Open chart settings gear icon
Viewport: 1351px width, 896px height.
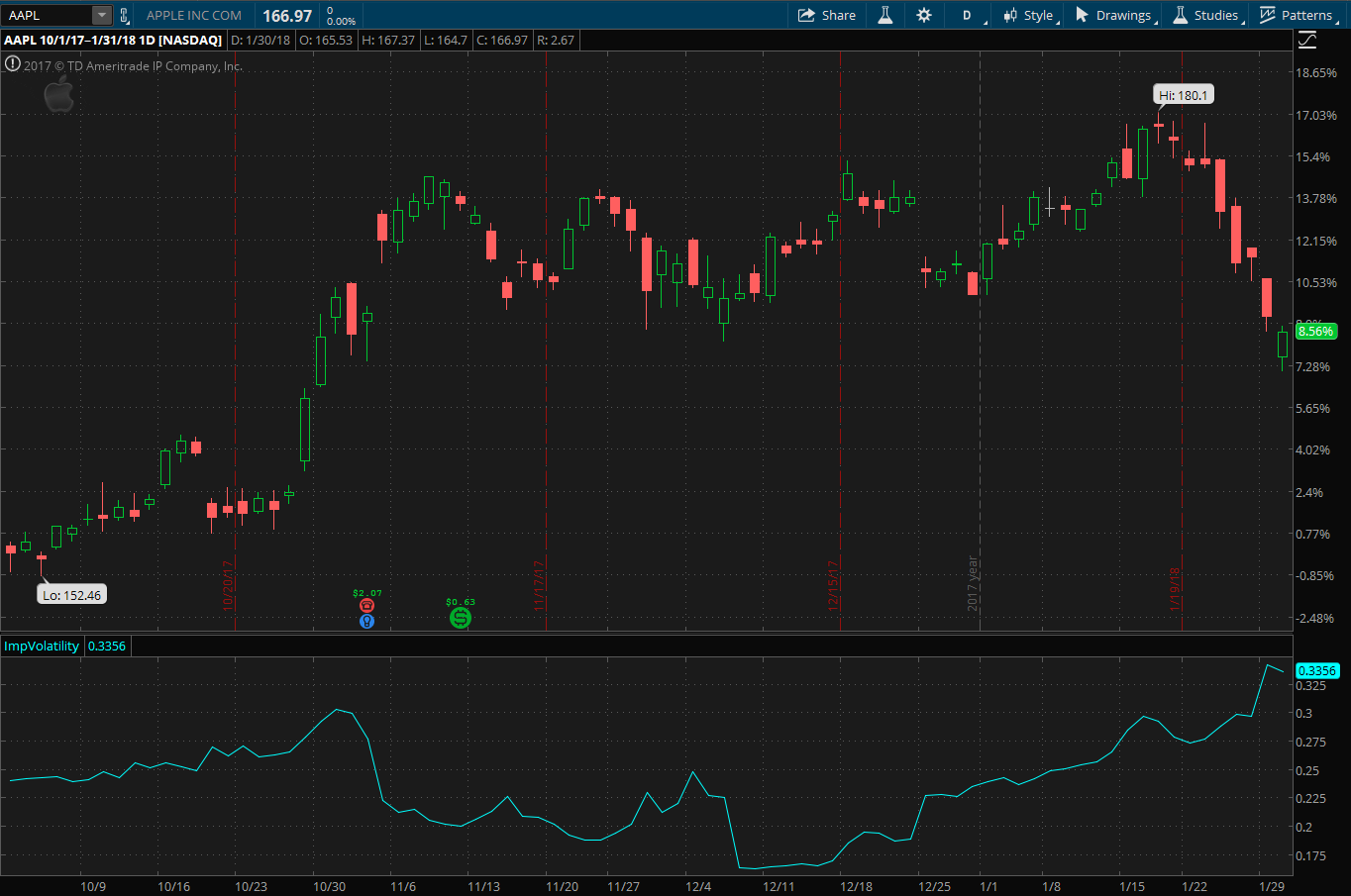pos(924,15)
